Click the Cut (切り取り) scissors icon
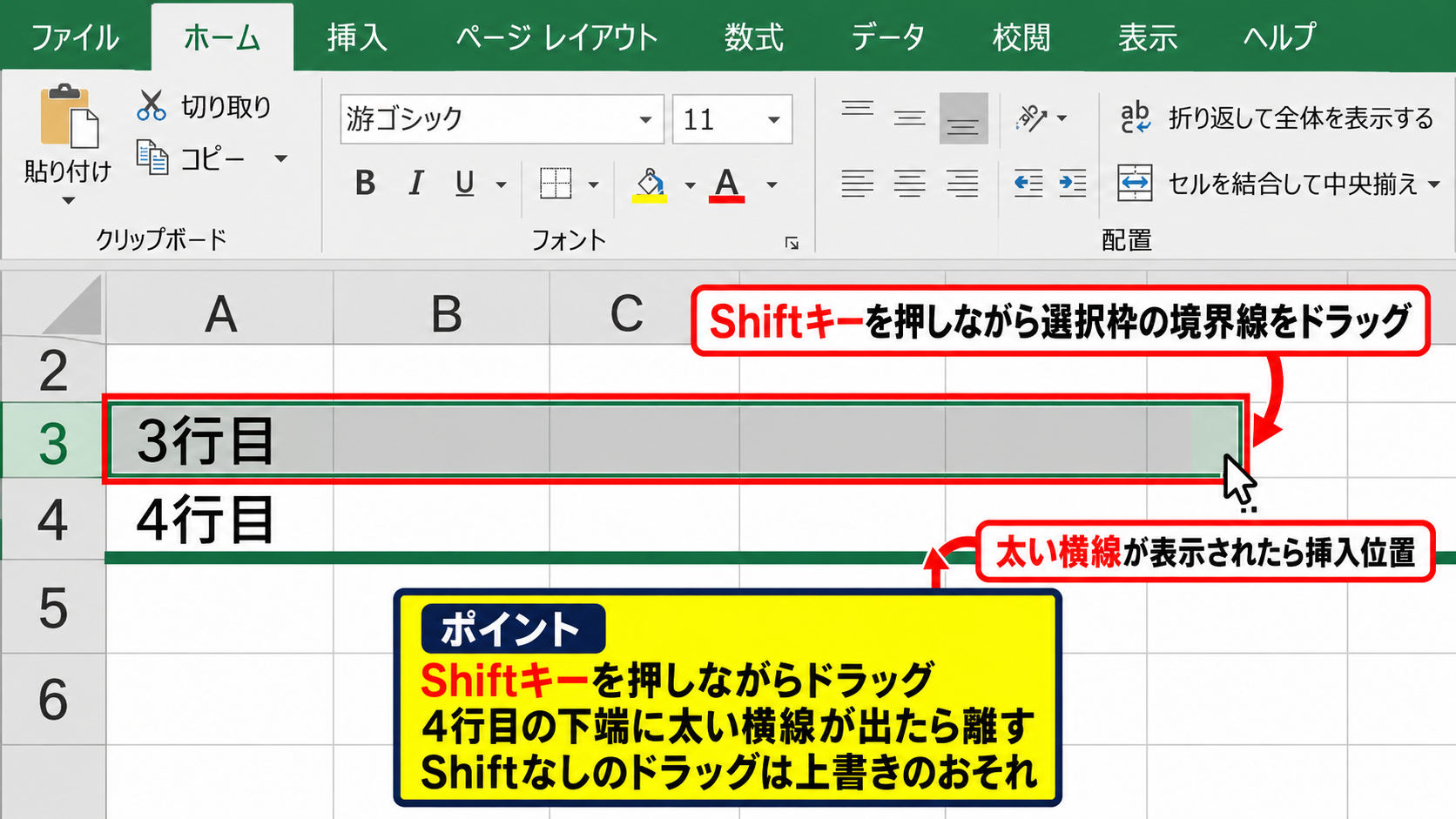This screenshot has height=819, width=1456. [152, 105]
